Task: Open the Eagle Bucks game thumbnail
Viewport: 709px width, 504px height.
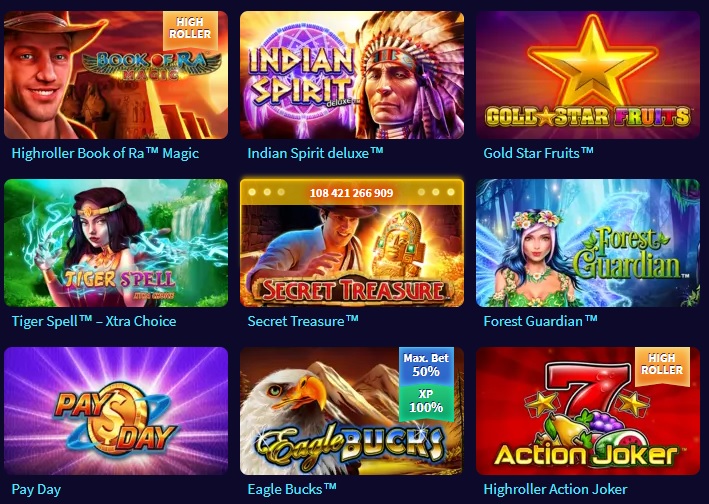Action: (x=352, y=411)
